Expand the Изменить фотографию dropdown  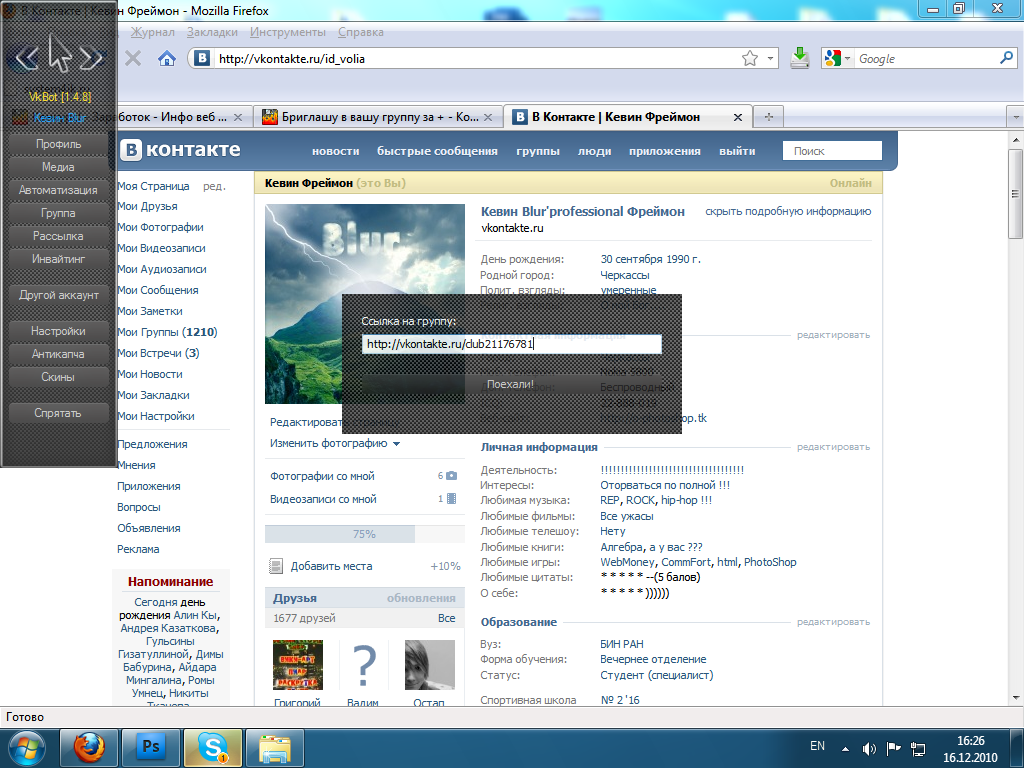396,443
